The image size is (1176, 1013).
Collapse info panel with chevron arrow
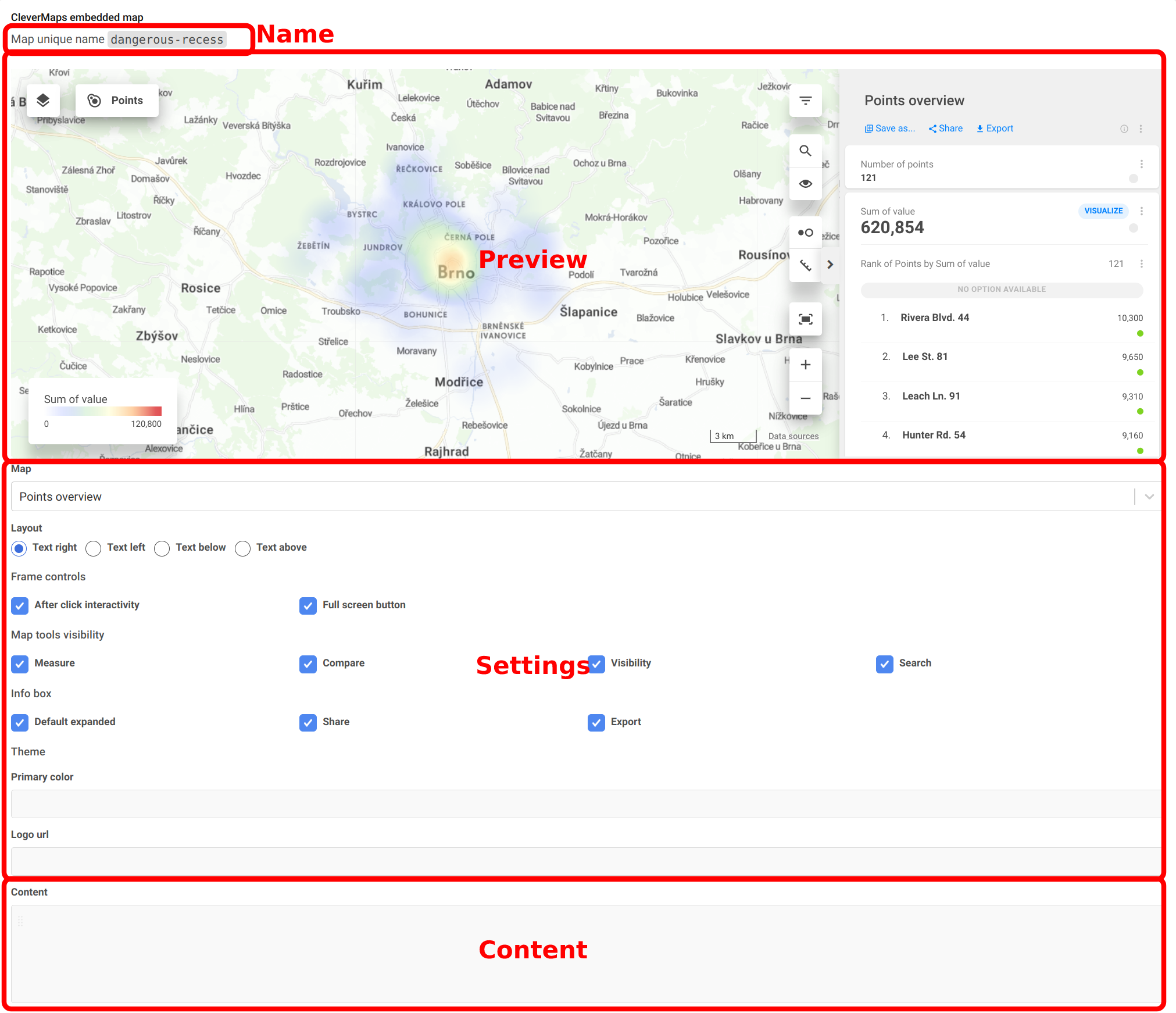(x=830, y=265)
